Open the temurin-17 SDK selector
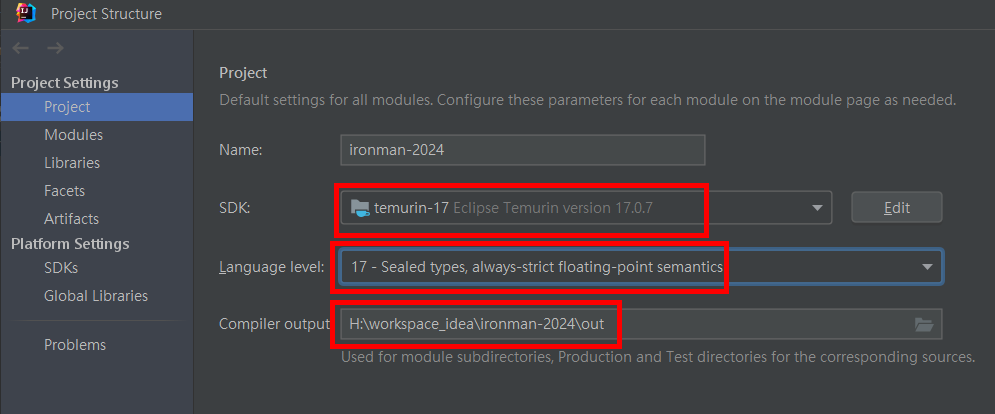 pos(580,208)
